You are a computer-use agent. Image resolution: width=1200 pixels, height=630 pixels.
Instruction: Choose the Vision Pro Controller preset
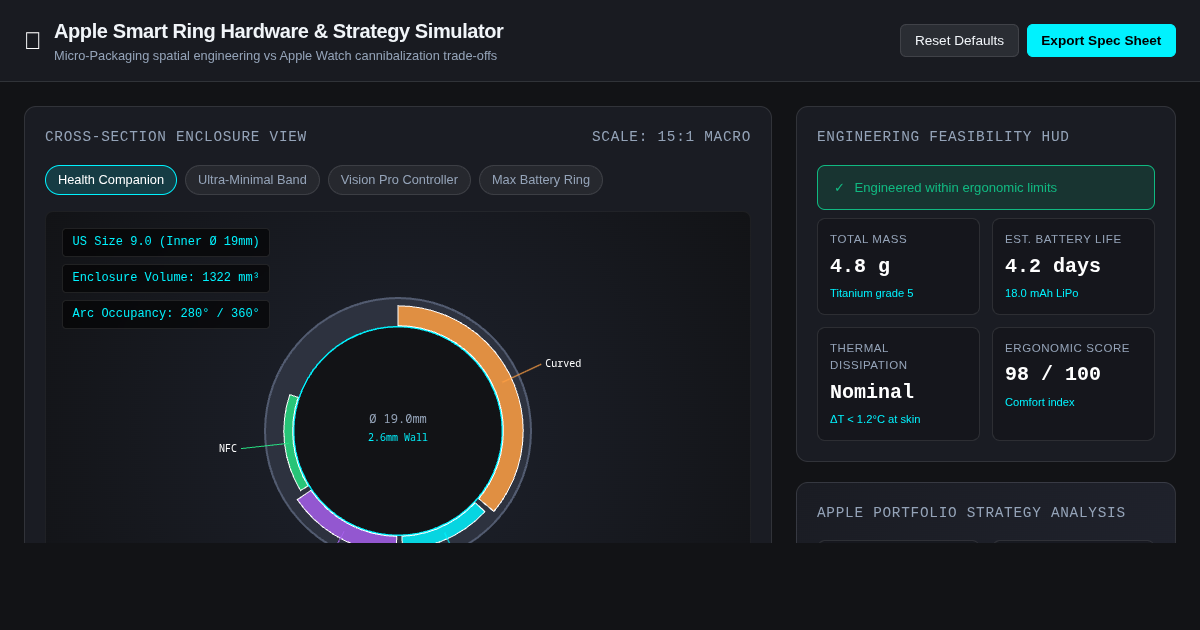click(399, 180)
